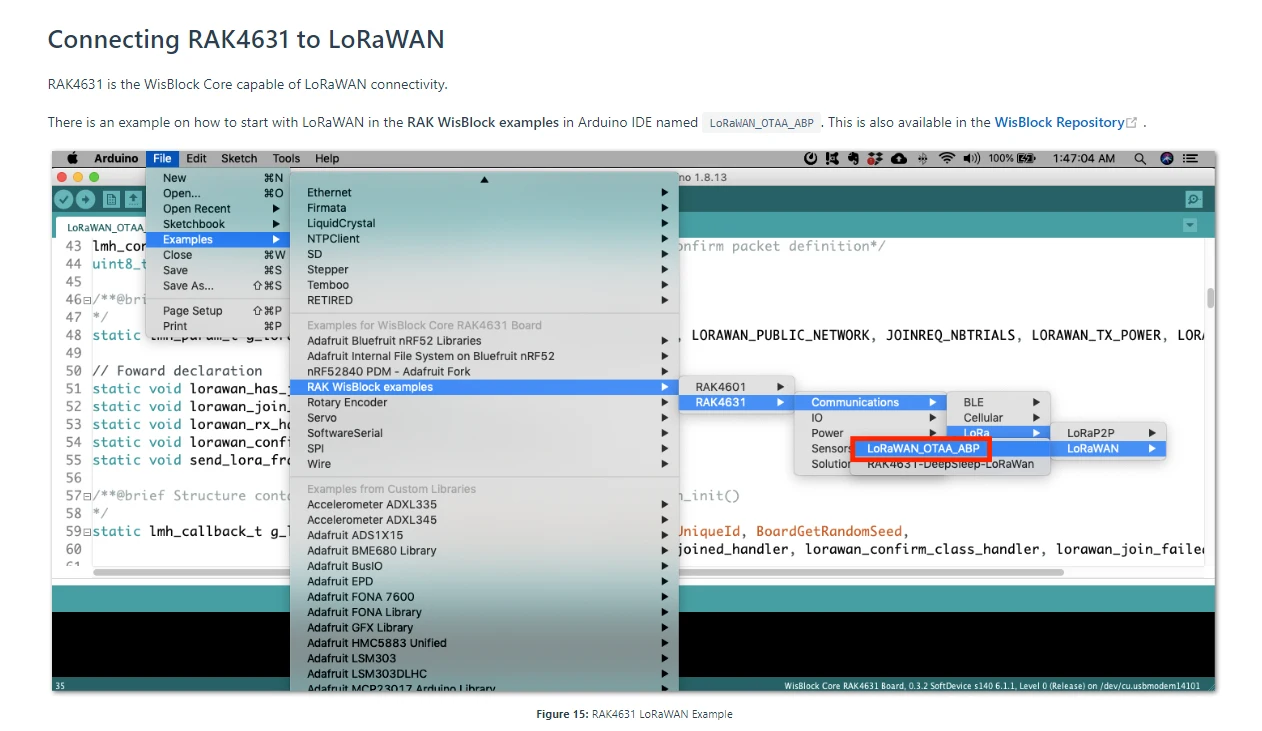The height and width of the screenshot is (731, 1262).
Task: Open the WisBlock Repository link
Action: 1059,123
